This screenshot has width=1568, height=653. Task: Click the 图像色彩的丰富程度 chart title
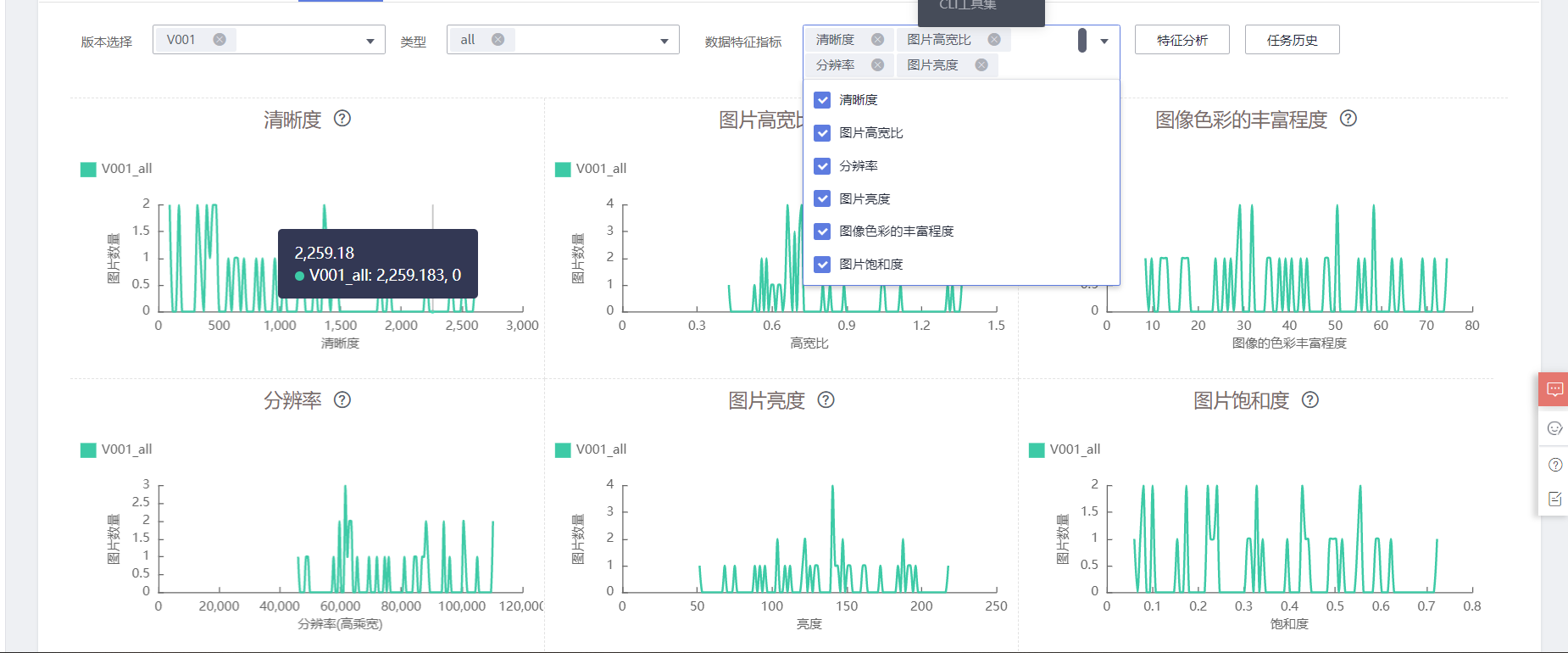pos(1241,120)
